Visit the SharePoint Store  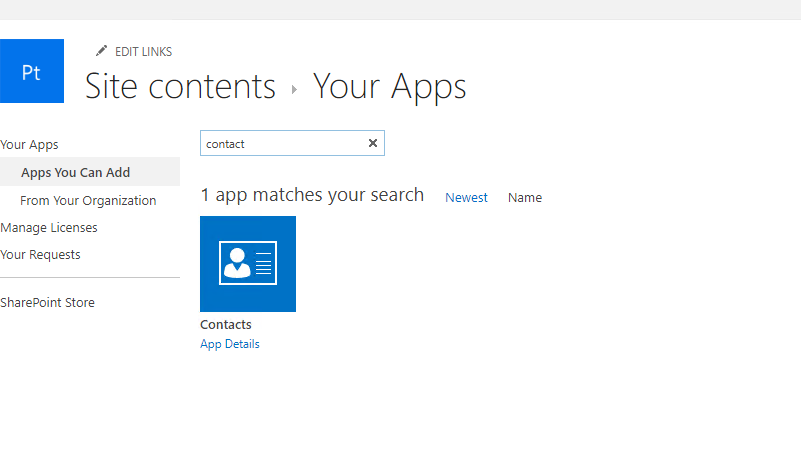coord(48,302)
